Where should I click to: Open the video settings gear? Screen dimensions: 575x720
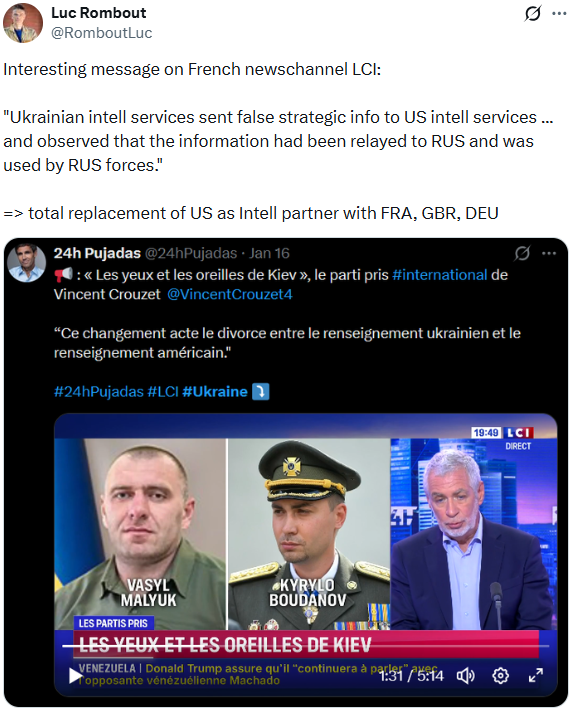pyautogui.click(x=501, y=675)
